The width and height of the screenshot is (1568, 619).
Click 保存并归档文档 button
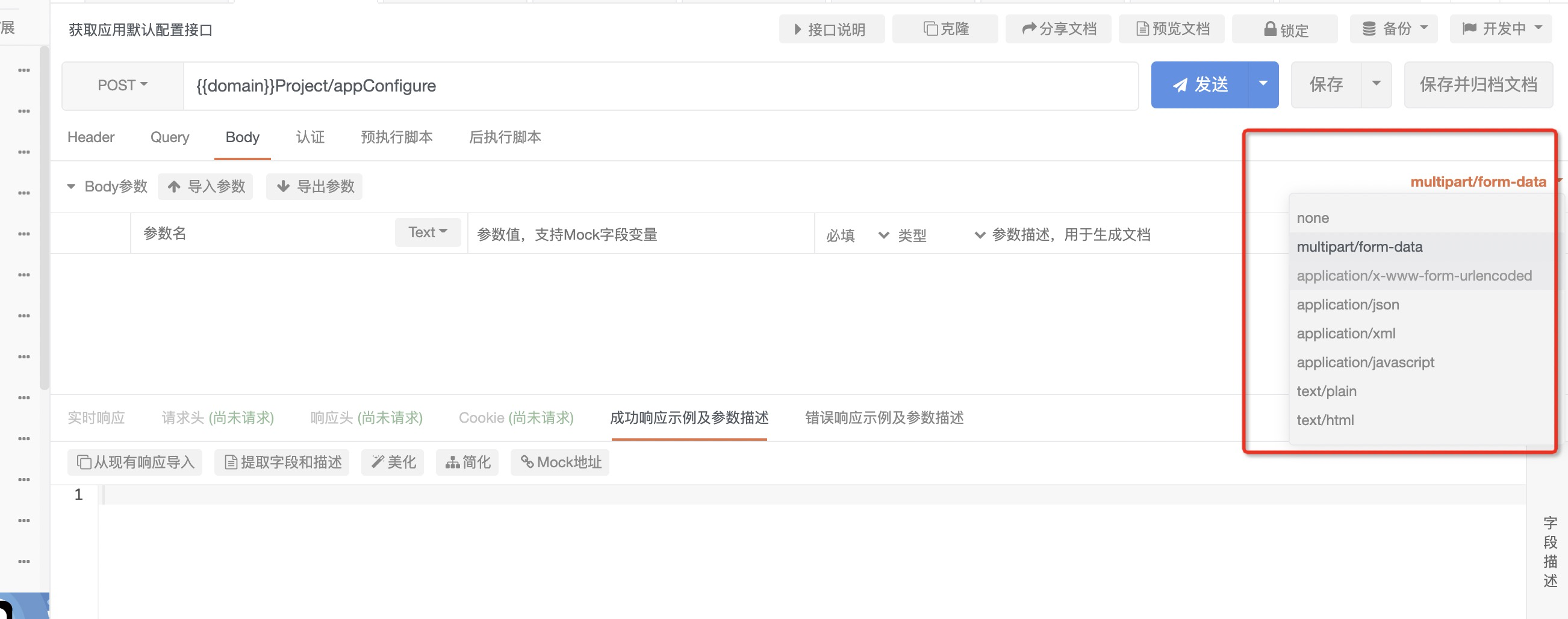tap(1478, 85)
